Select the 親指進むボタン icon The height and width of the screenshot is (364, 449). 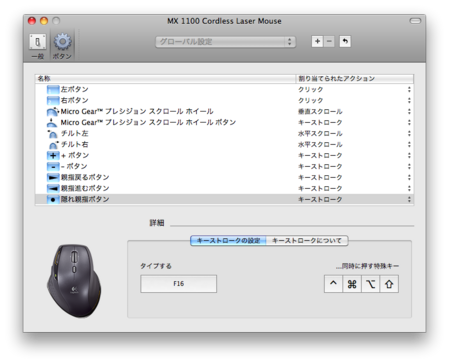53,188
